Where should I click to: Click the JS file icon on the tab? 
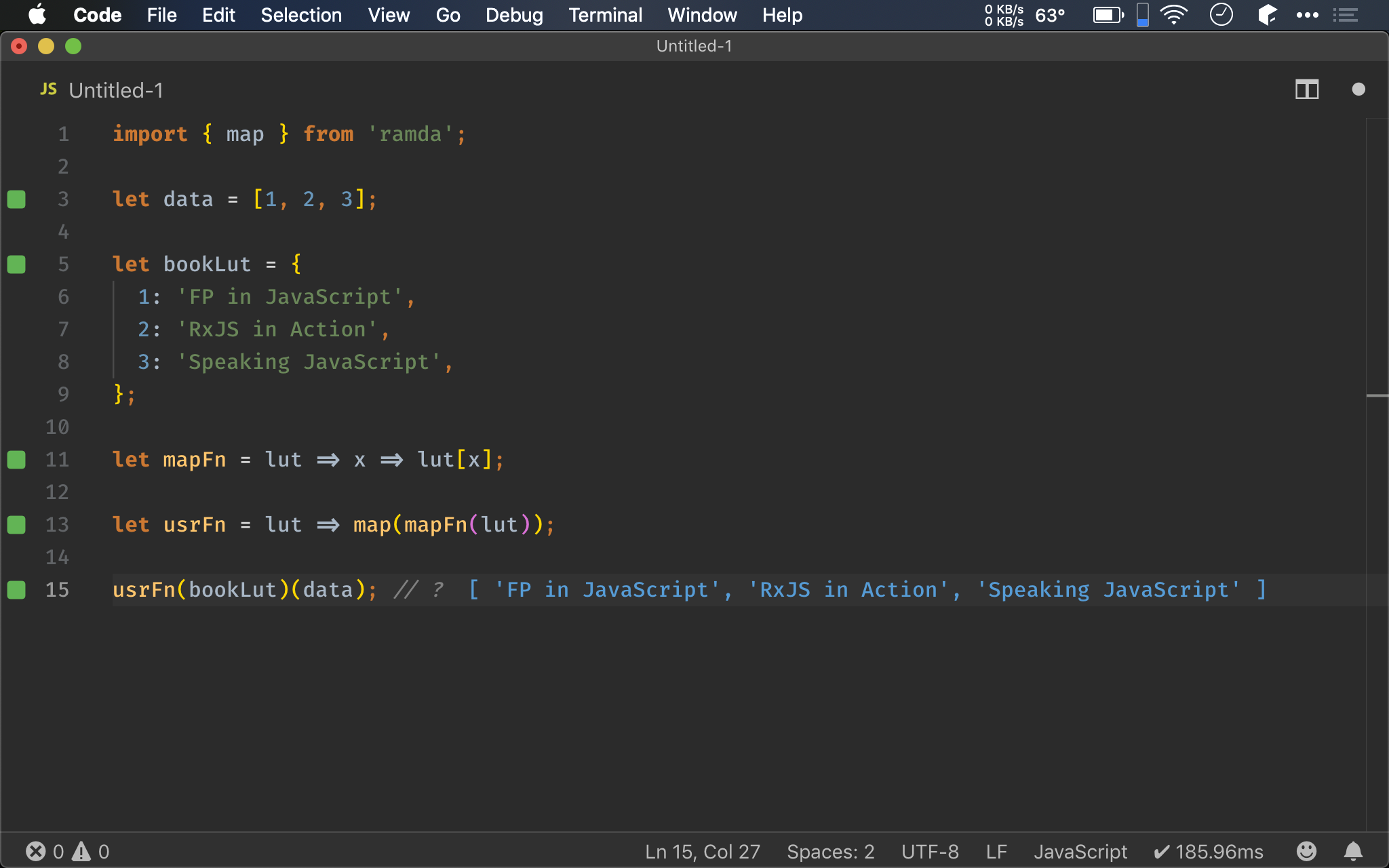tap(48, 90)
